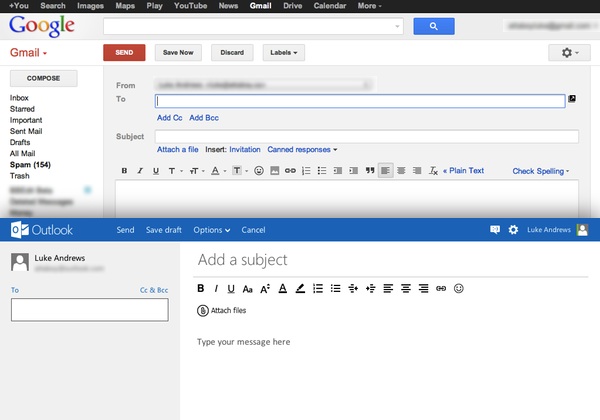Image resolution: width=600 pixels, height=420 pixels.
Task: Align right in Gmail toolbar
Action: point(417,171)
